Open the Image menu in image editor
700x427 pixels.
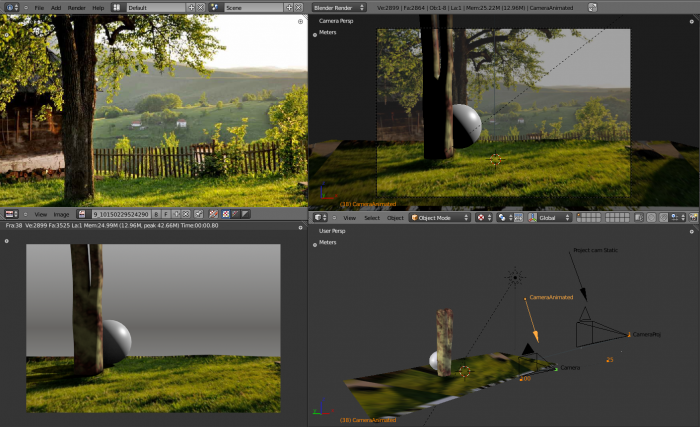pos(61,214)
